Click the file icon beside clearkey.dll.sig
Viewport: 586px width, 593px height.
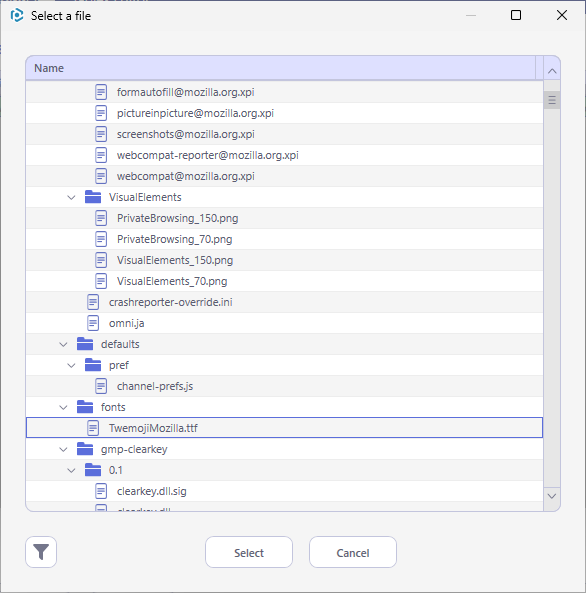pyautogui.click(x=101, y=491)
